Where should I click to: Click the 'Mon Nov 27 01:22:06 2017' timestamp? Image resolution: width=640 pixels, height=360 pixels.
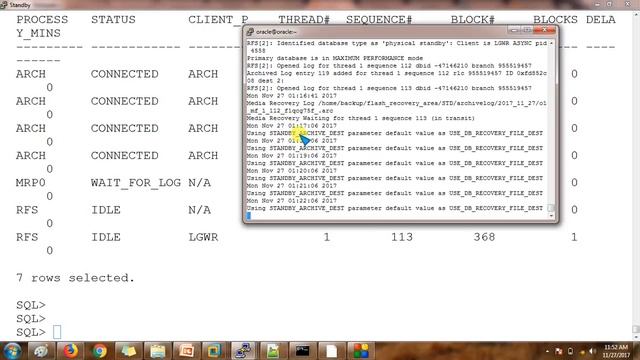(x=291, y=200)
